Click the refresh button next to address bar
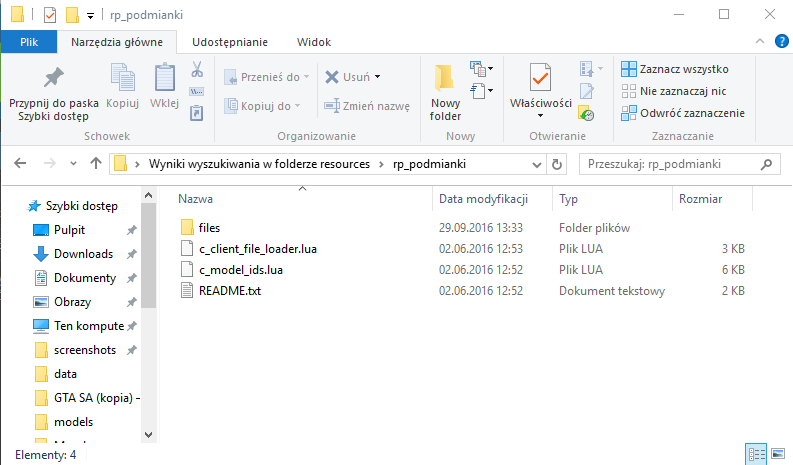793x465 pixels. click(557, 164)
